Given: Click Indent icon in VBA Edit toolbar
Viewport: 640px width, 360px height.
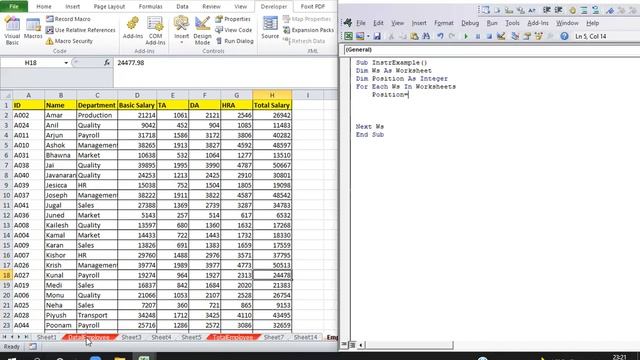Looking at the screenshot, I should (547, 11).
